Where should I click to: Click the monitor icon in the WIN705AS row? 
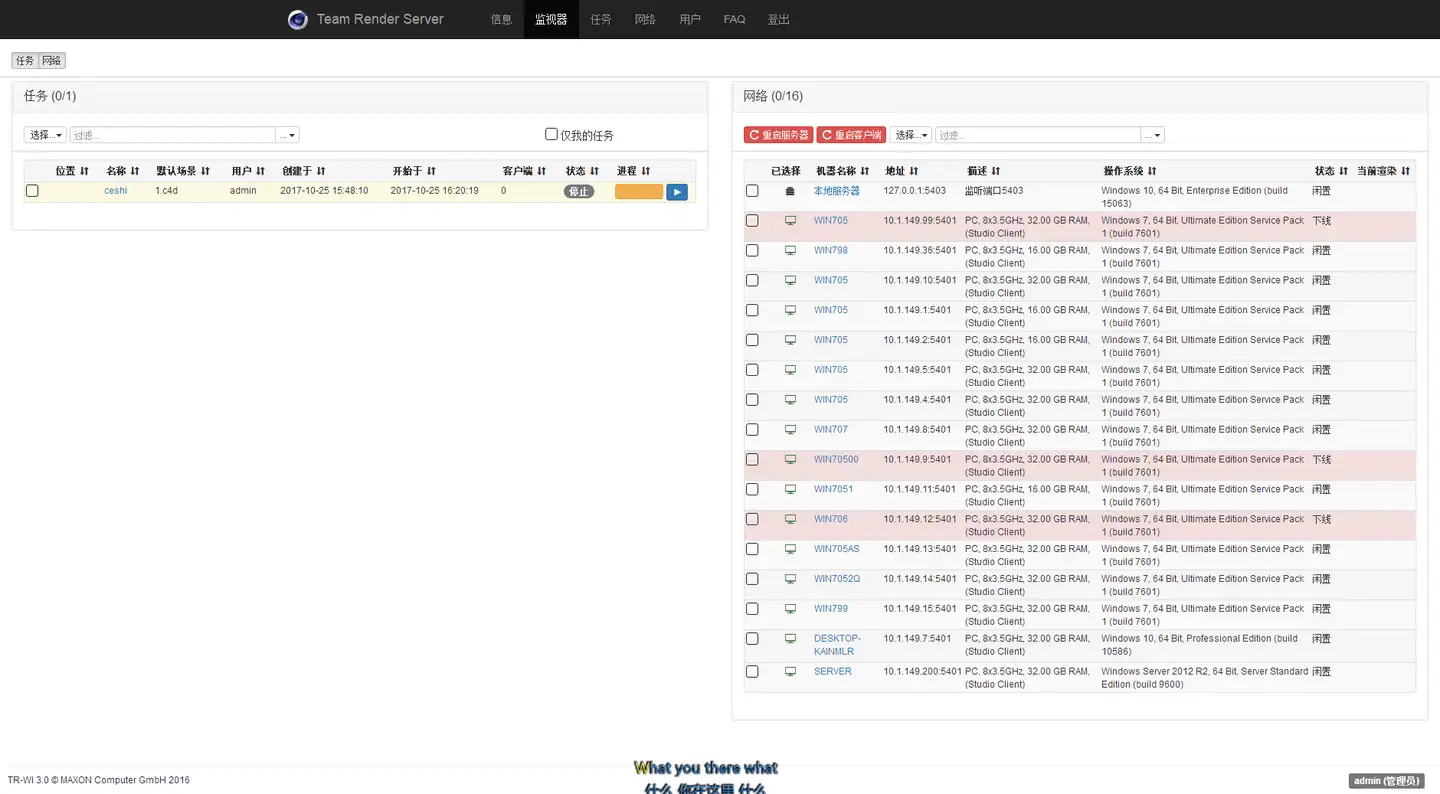790,549
